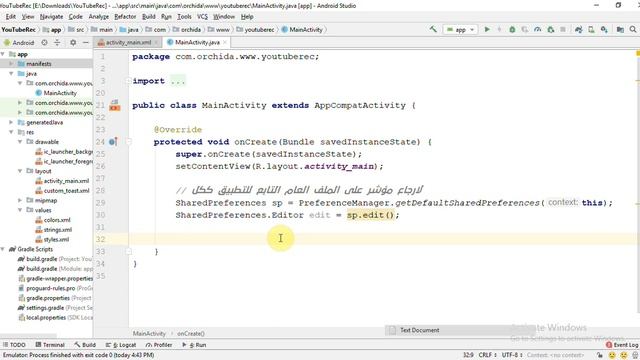Click the greyed Stop square button
The height and width of the screenshot is (360, 640).
(563, 29)
